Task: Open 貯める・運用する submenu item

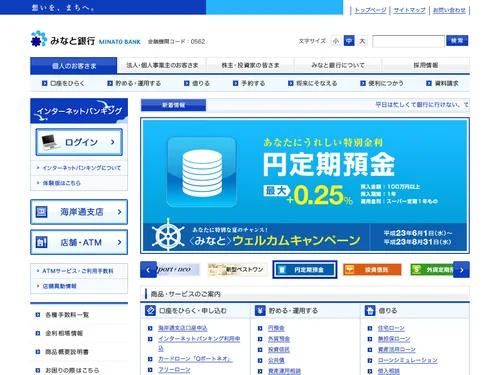Action: (x=134, y=83)
